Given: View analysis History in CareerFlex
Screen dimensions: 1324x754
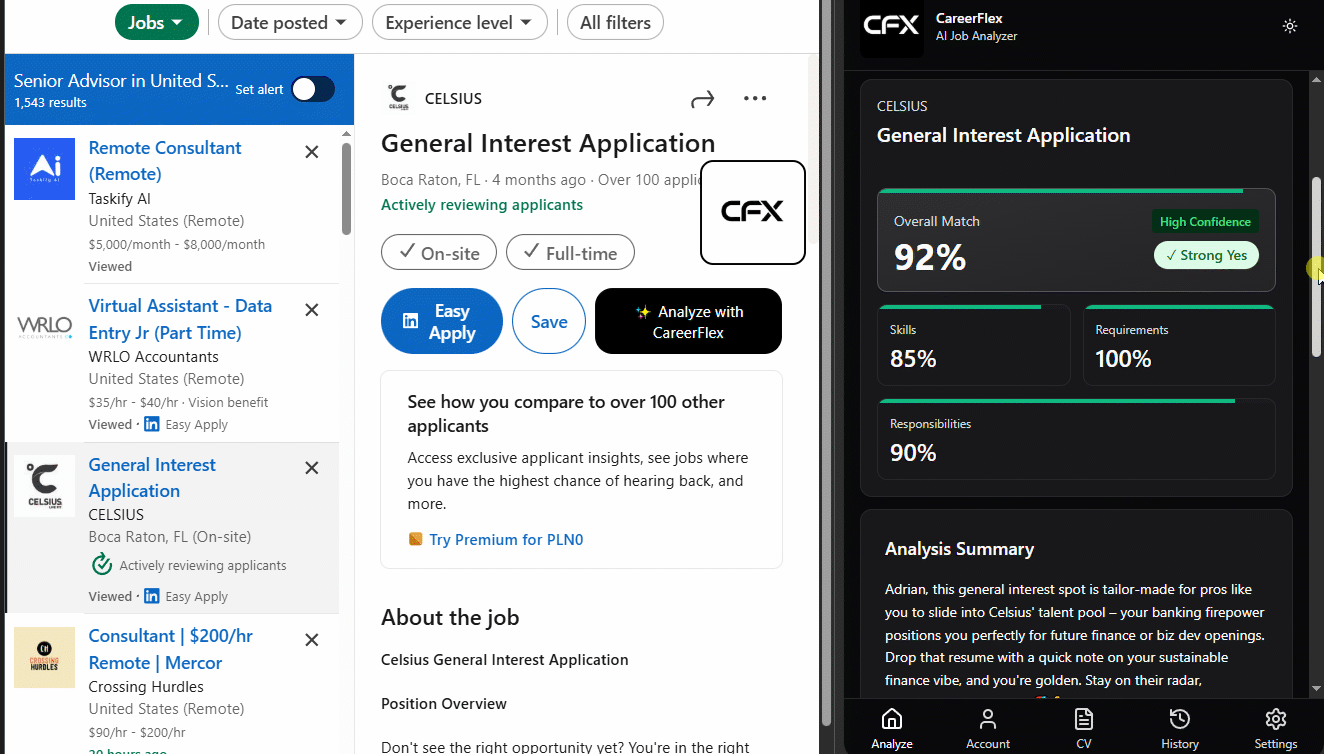Looking at the screenshot, I should tap(1179, 727).
